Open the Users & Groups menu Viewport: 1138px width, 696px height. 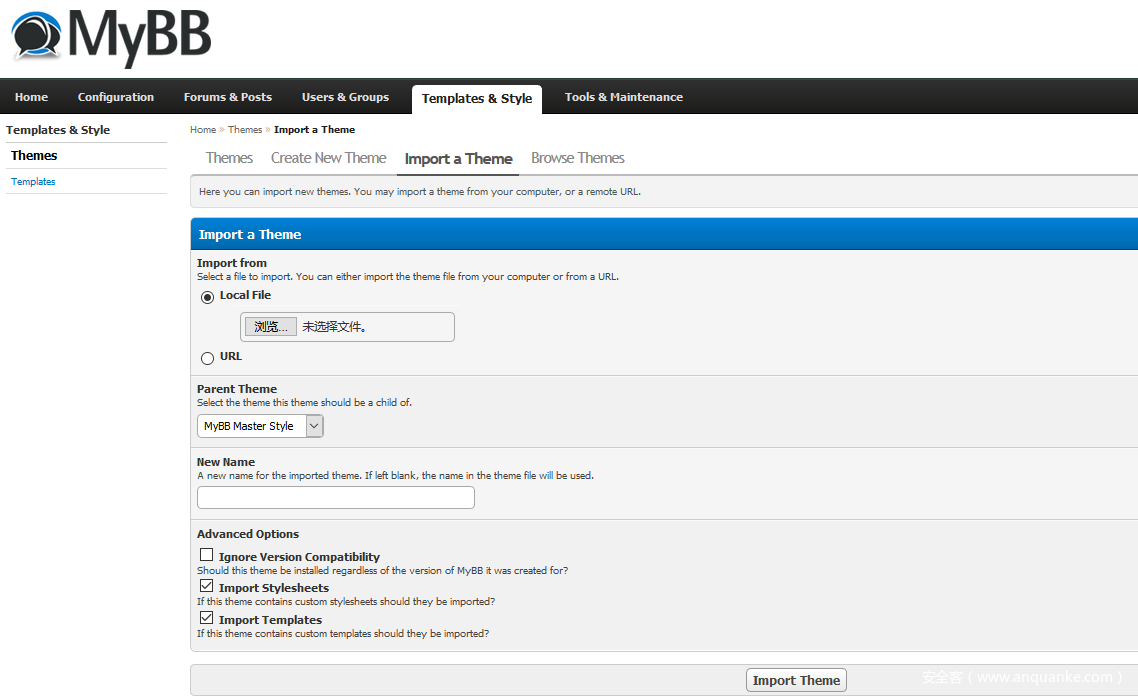345,97
